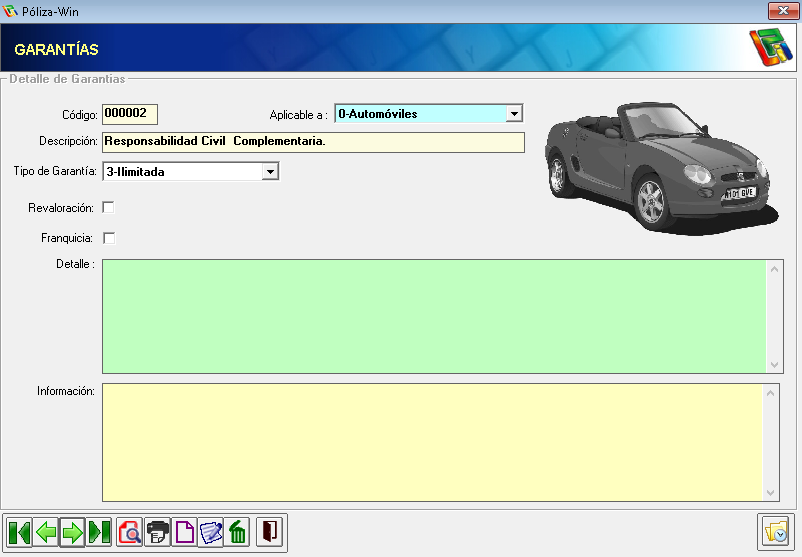The height and width of the screenshot is (557, 802).
Task: Delete record with the green trash icon
Action: click(x=237, y=532)
